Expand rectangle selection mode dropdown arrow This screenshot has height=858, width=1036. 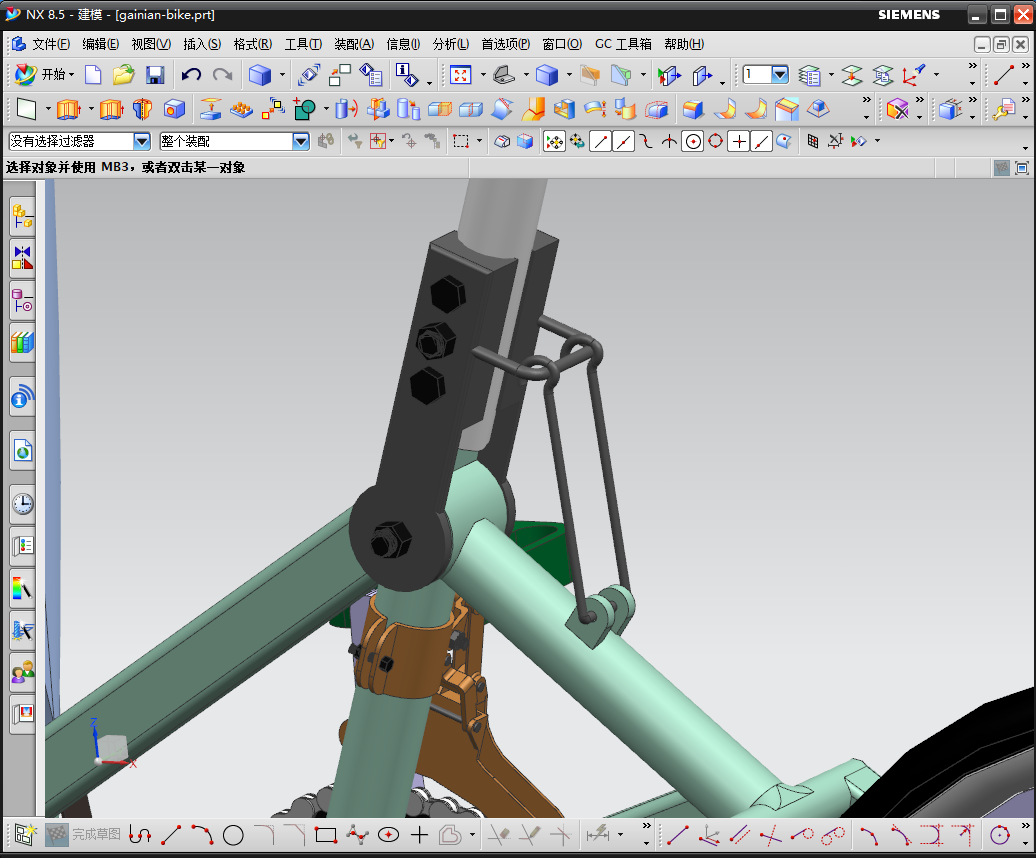[479, 141]
